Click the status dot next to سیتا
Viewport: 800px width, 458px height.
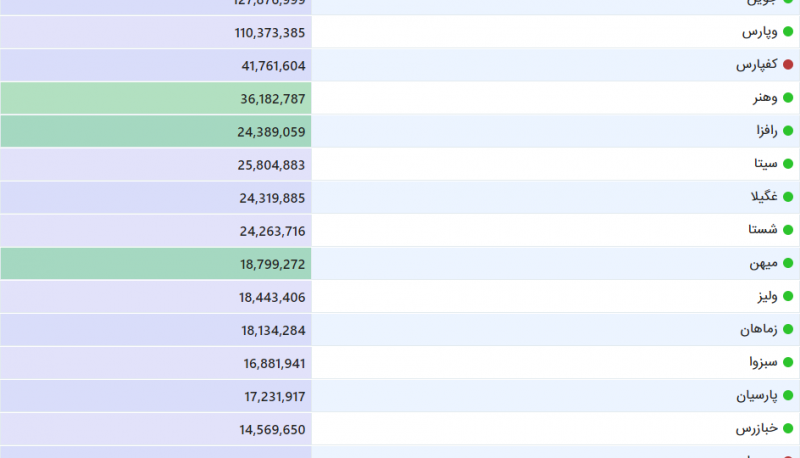788,164
